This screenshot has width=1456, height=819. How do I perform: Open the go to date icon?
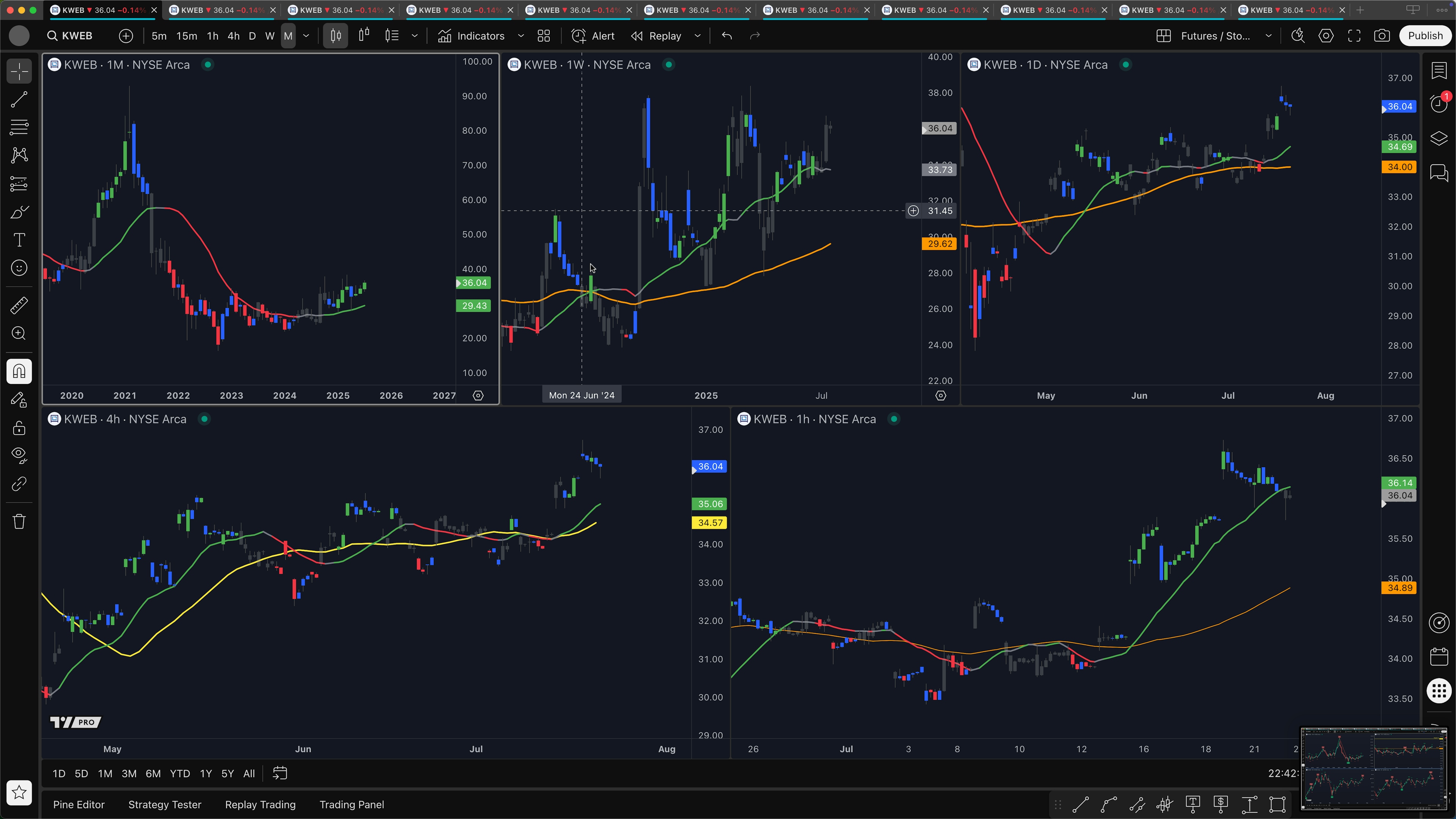pyautogui.click(x=280, y=773)
